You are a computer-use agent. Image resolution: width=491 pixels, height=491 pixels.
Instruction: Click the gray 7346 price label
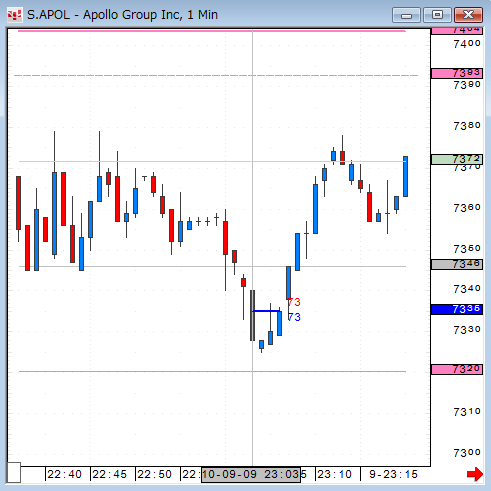pyautogui.click(x=457, y=264)
